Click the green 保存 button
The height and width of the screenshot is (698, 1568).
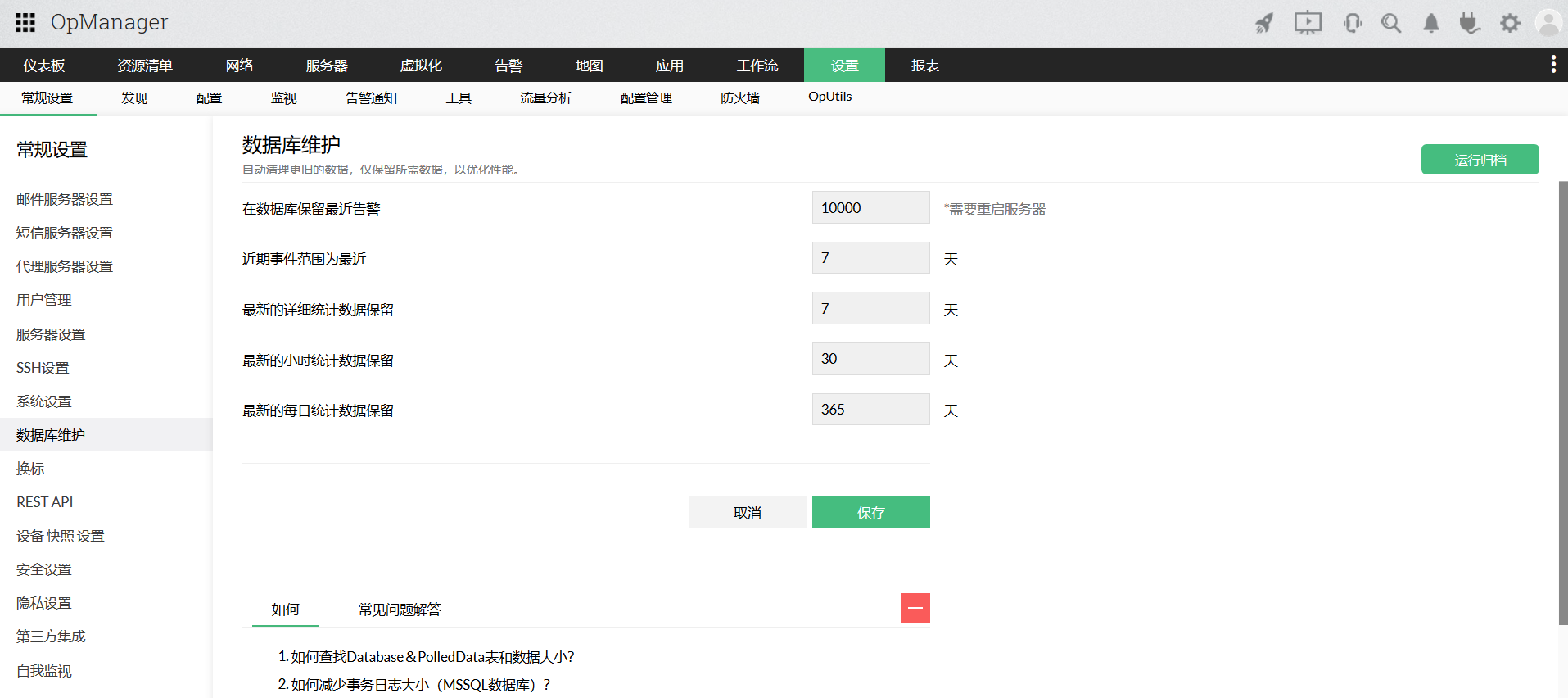pyautogui.click(x=871, y=513)
